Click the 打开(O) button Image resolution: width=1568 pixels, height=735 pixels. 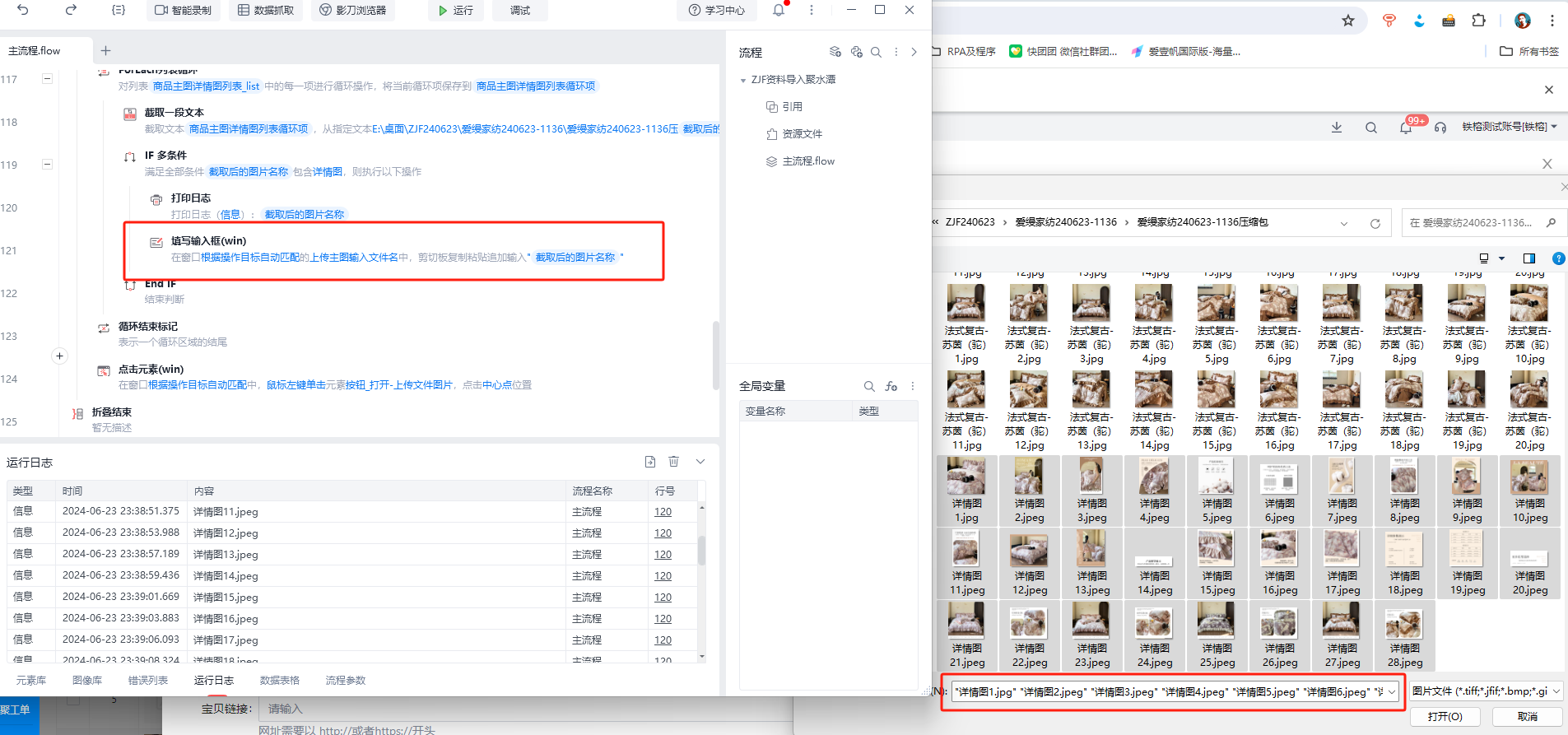(x=1445, y=717)
